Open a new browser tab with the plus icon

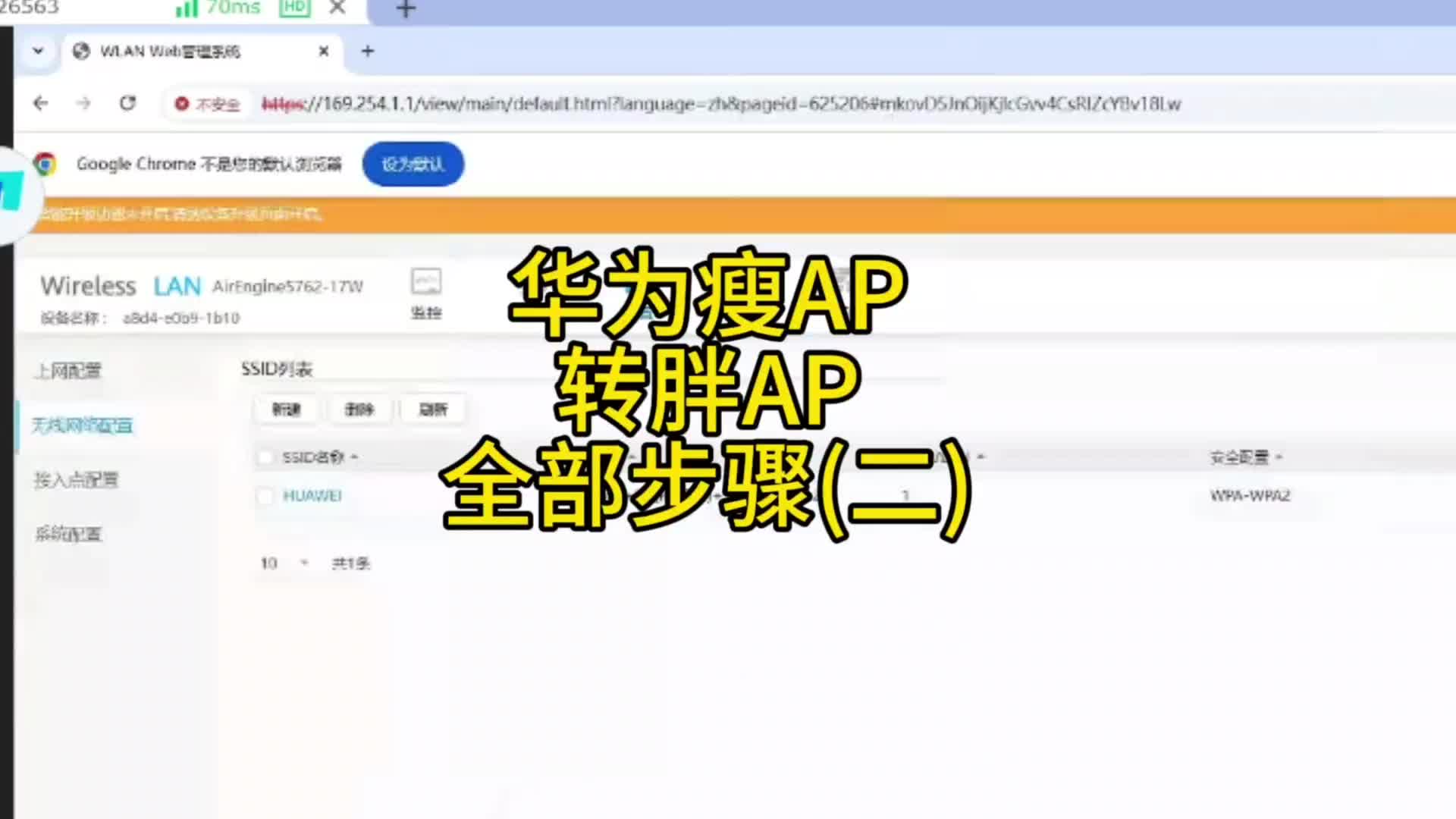point(368,51)
